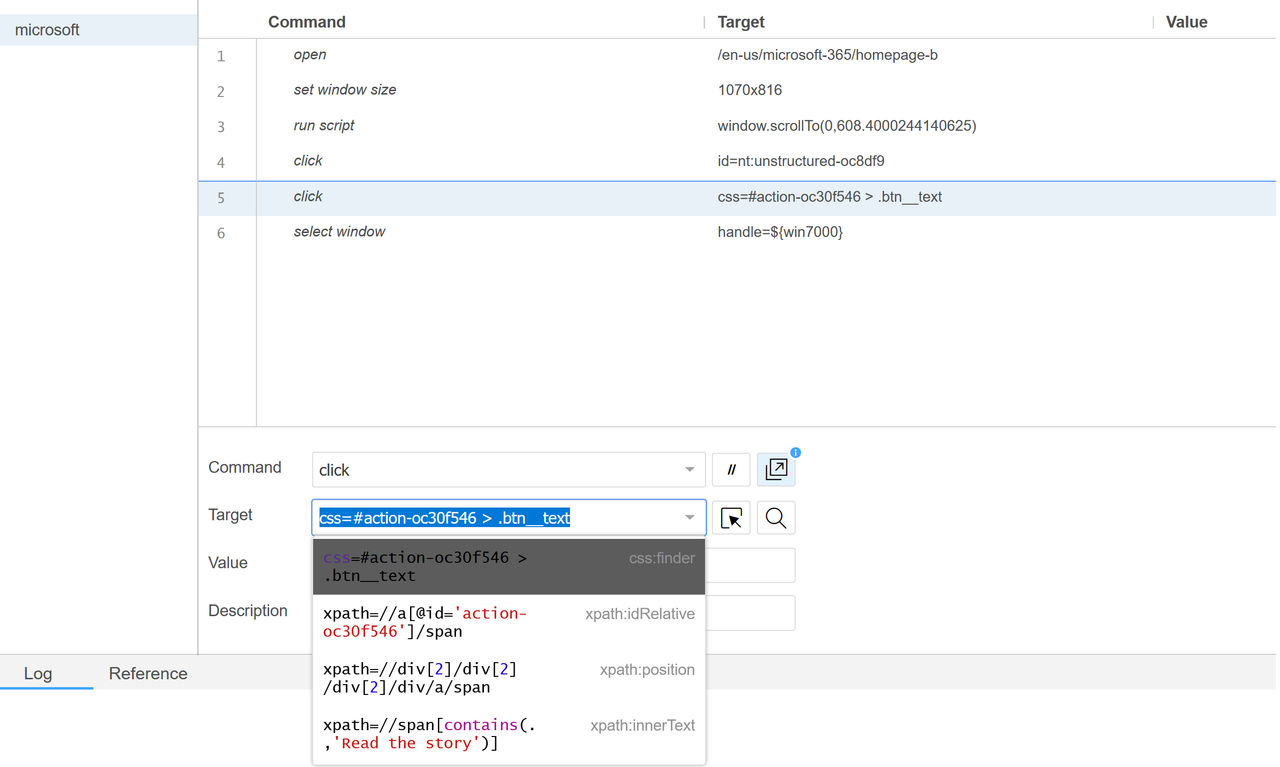Open the Command dropdown arrow
The image size is (1280, 767).
pos(689,470)
